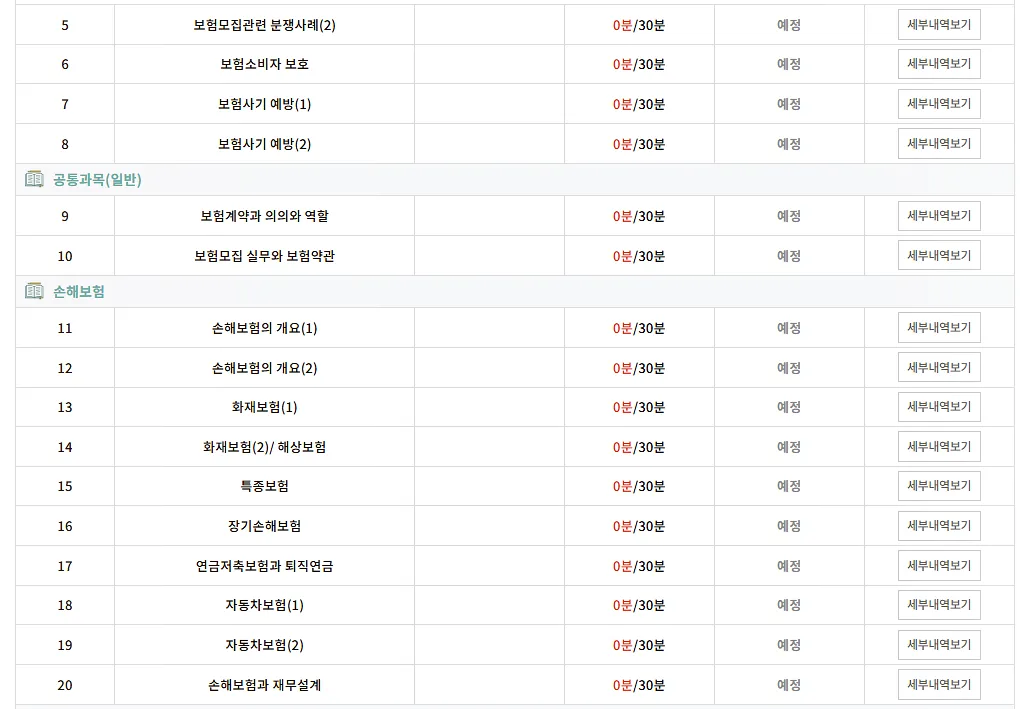Click the 예정 status on 화재보험(1) row

pyautogui.click(x=788, y=407)
